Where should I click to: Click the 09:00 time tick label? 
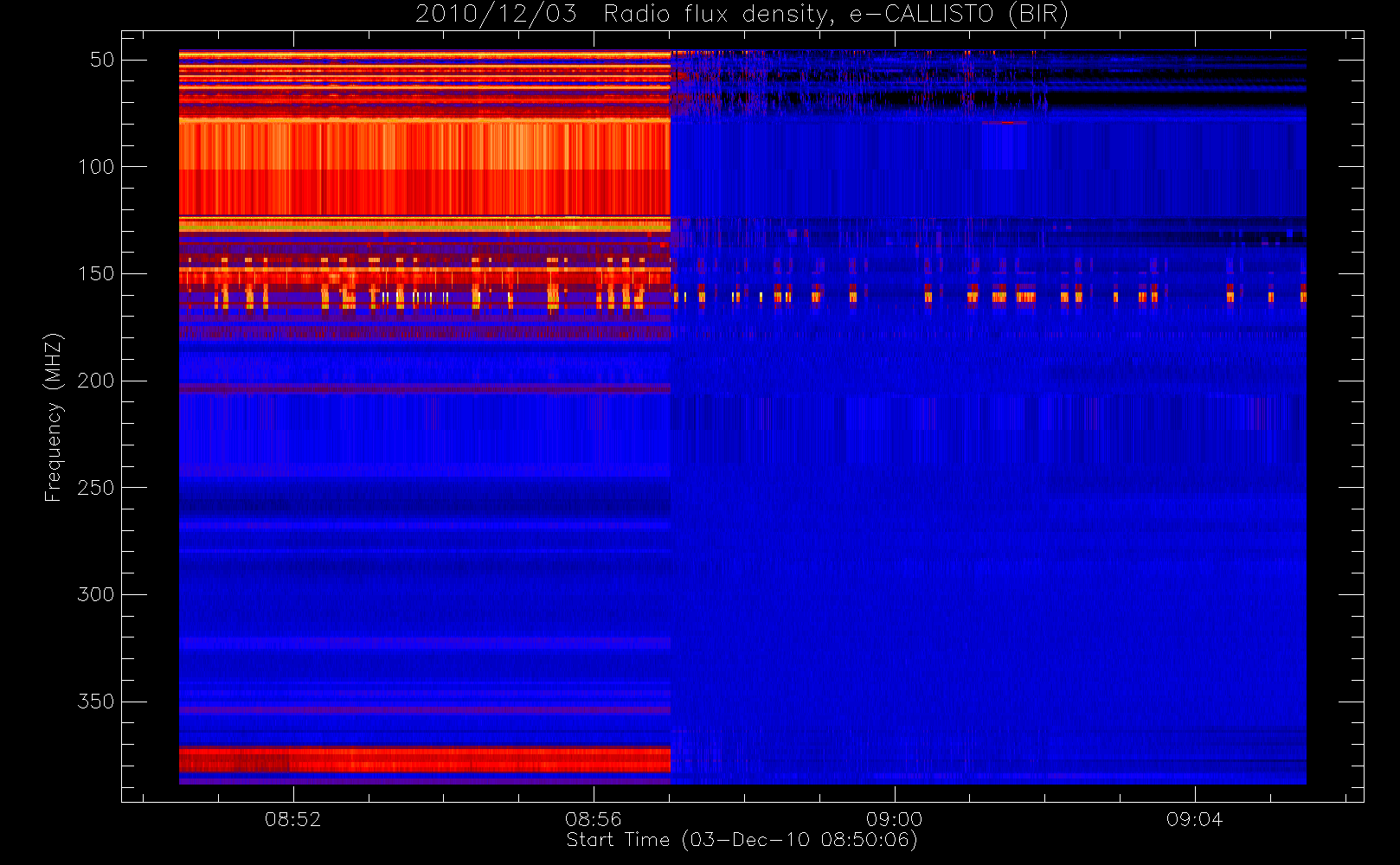click(894, 819)
